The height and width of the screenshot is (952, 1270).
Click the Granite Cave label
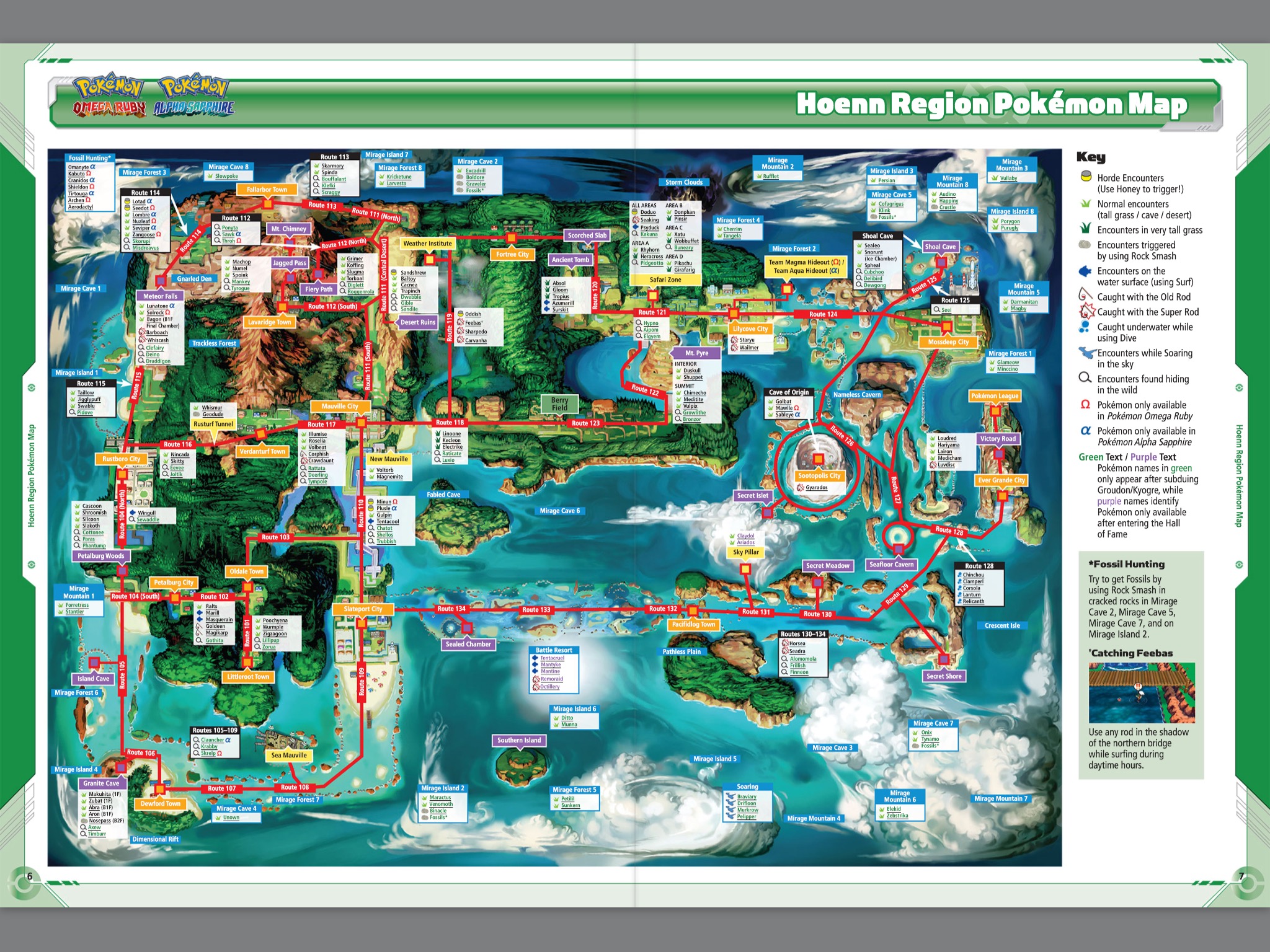click(x=101, y=783)
